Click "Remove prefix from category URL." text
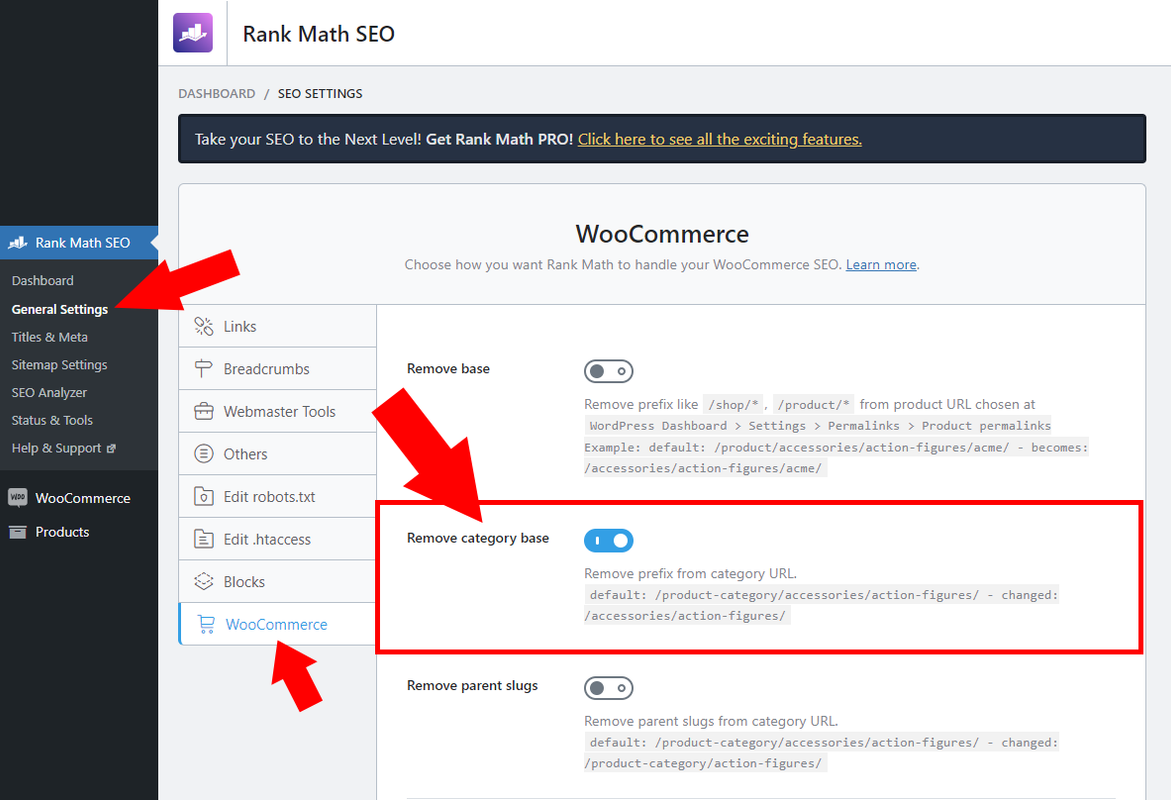Image resolution: width=1171 pixels, height=800 pixels. (690, 574)
